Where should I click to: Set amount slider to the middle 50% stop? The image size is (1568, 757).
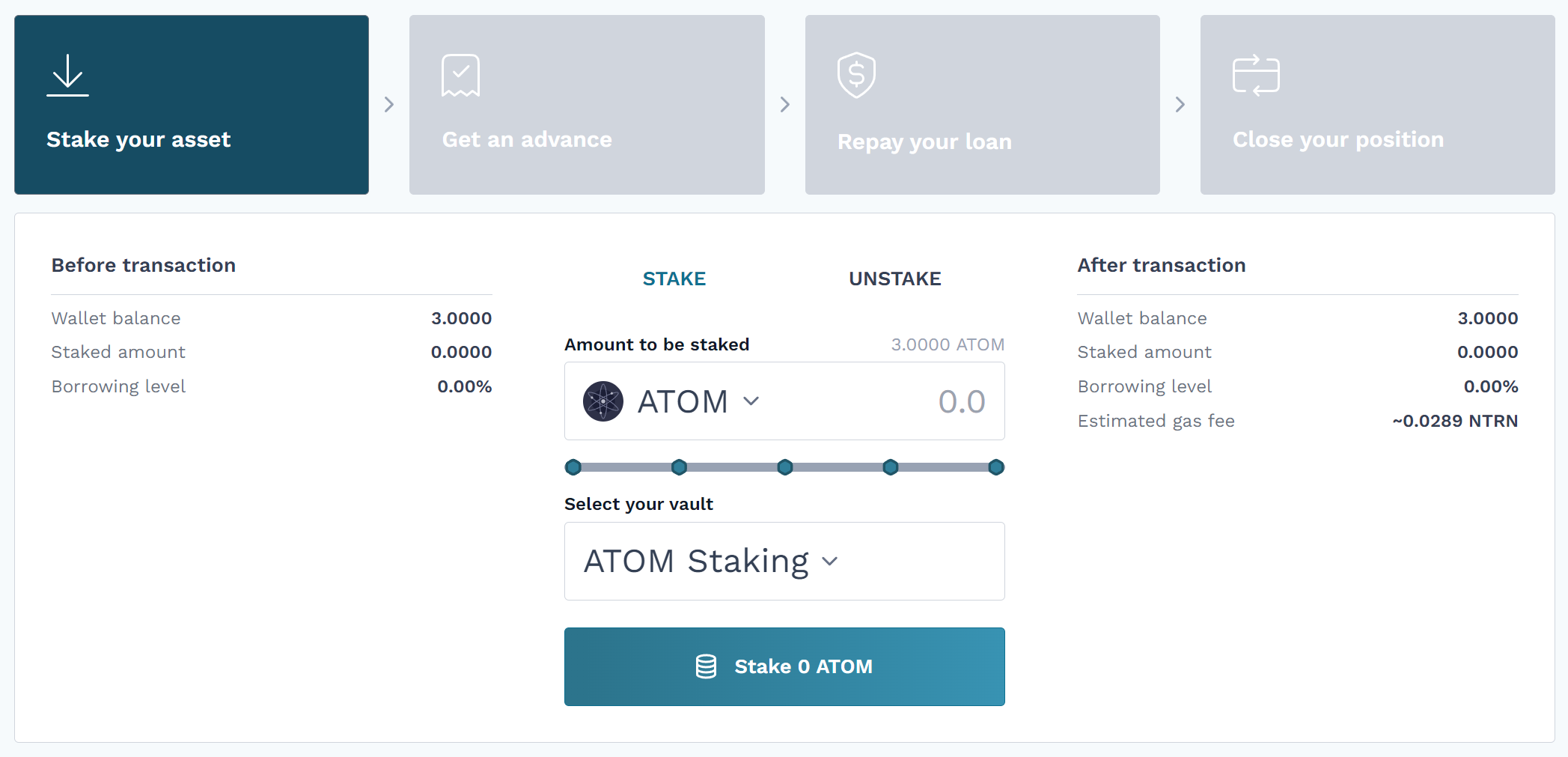[x=784, y=467]
